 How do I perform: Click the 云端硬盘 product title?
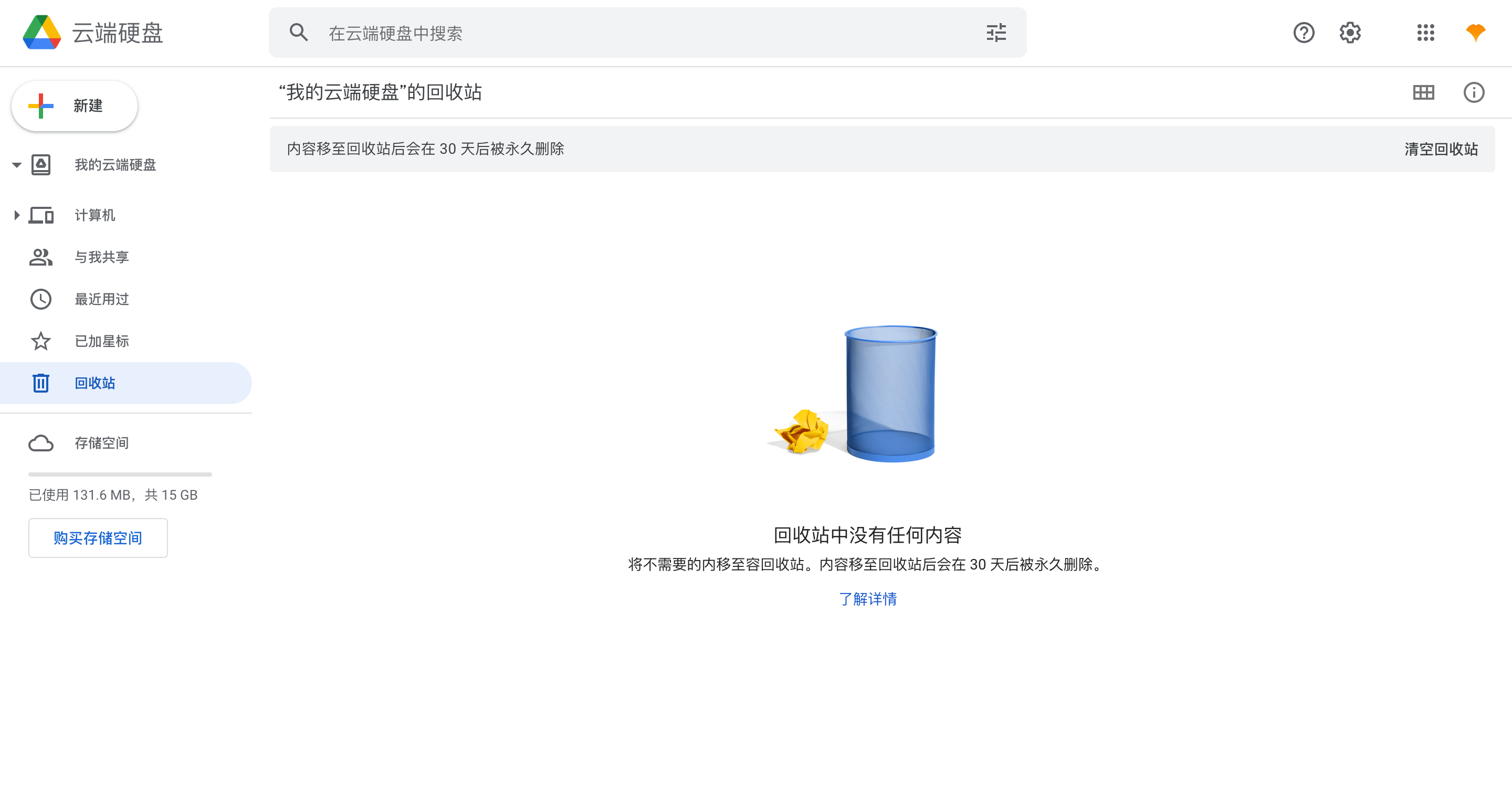pos(118,33)
